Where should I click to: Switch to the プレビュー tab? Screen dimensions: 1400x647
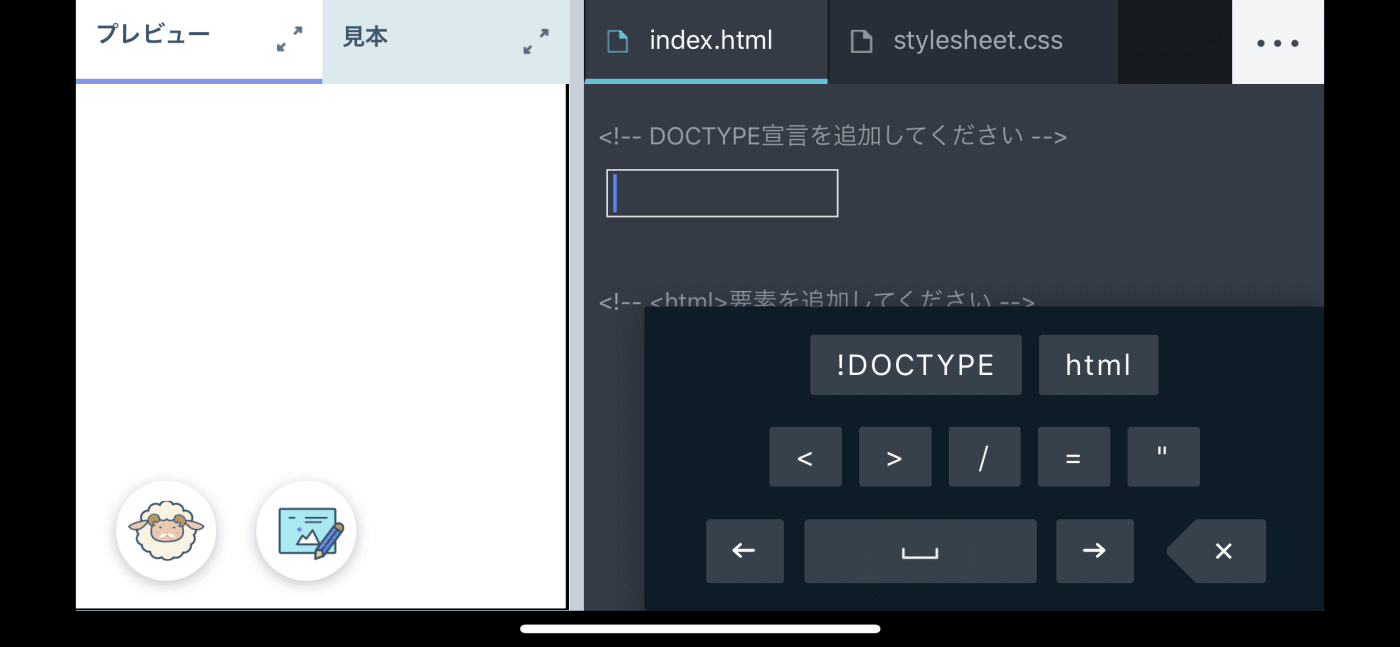[x=153, y=36]
